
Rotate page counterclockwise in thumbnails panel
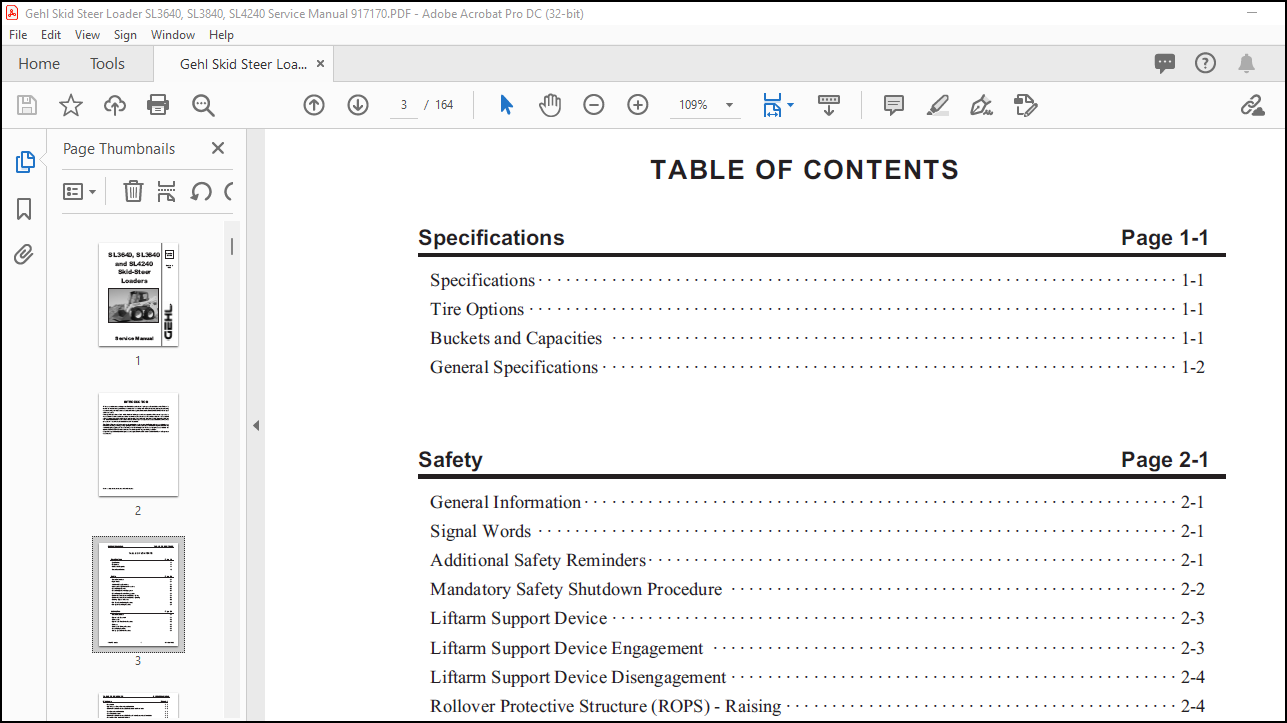201,191
